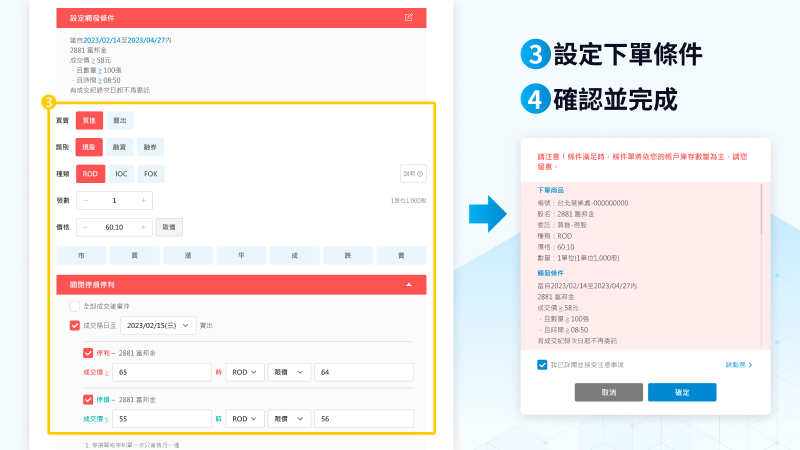The width and height of the screenshot is (800, 450).
Task: Open the ROD dropdown in 停利 row
Action: (x=244, y=372)
